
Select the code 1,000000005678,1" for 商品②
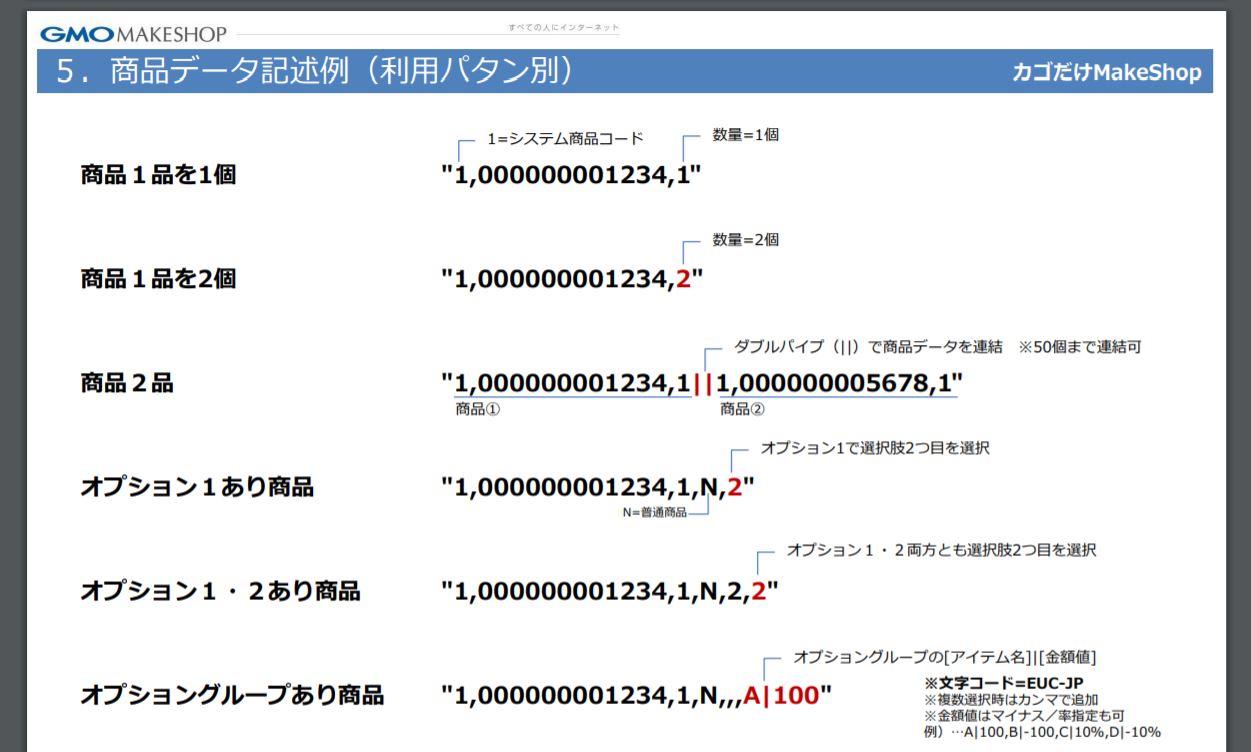point(840,383)
